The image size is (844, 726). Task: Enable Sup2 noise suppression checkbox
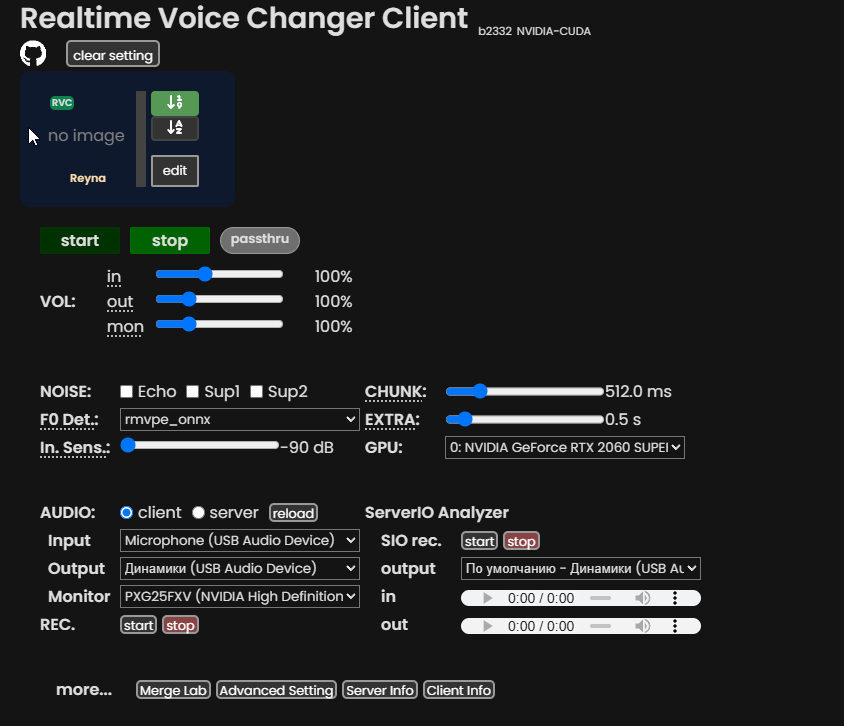pos(257,391)
